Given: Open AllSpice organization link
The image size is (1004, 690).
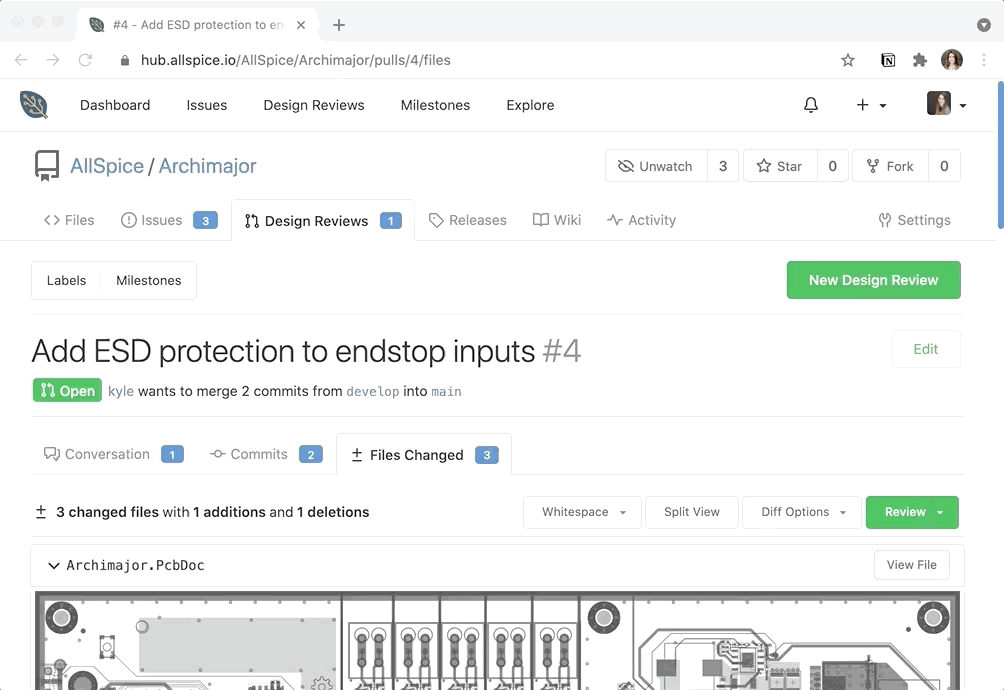Looking at the screenshot, I should [107, 166].
